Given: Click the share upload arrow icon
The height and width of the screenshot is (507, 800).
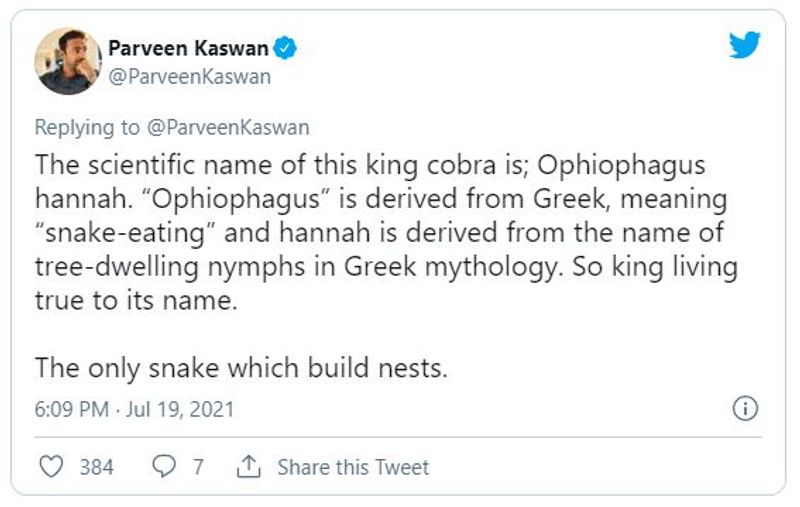Looking at the screenshot, I should coord(248,467).
